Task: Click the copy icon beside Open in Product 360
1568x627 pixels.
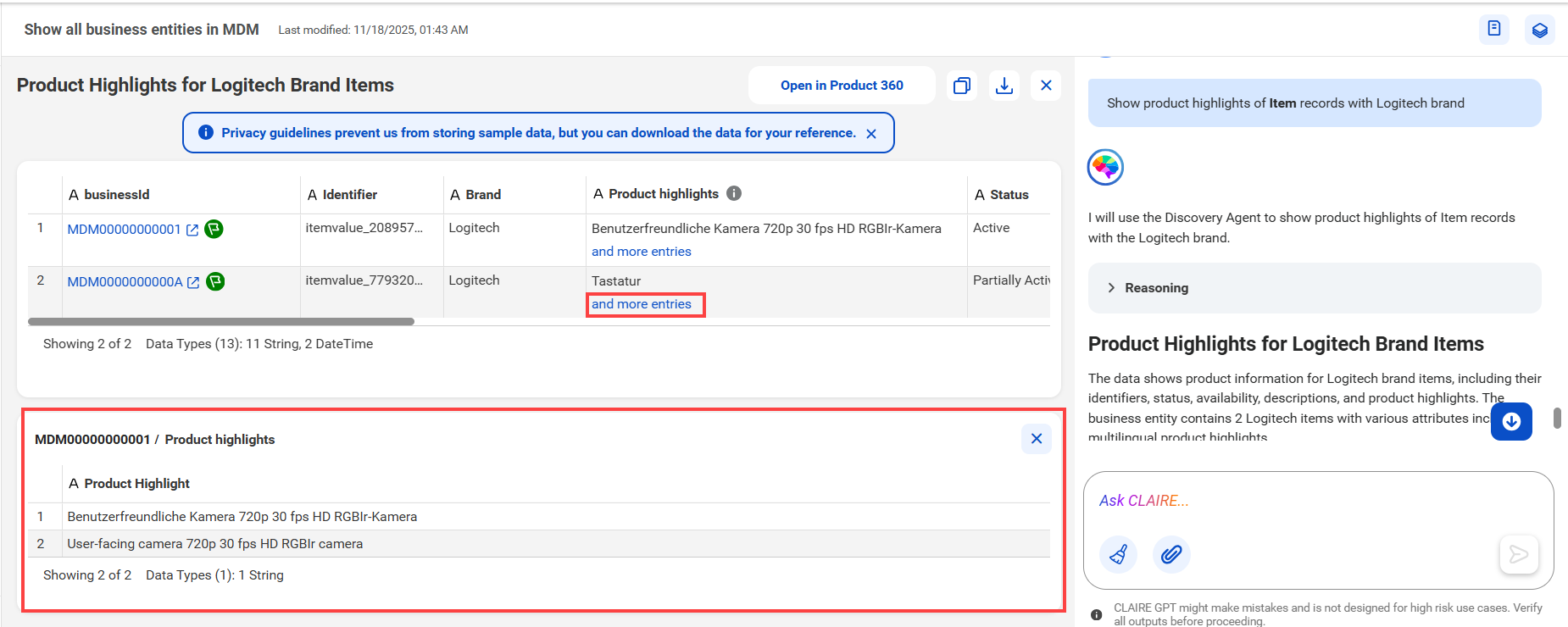Action: (x=962, y=86)
